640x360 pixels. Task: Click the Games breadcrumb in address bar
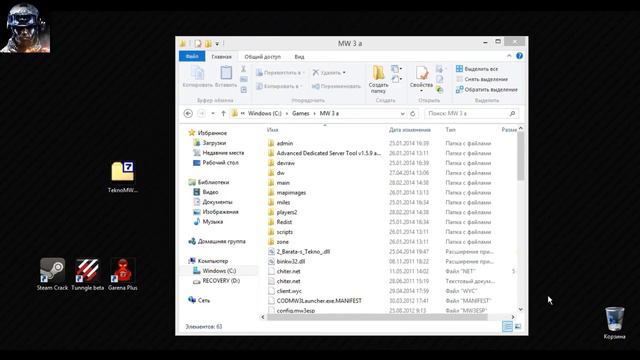click(x=300, y=113)
